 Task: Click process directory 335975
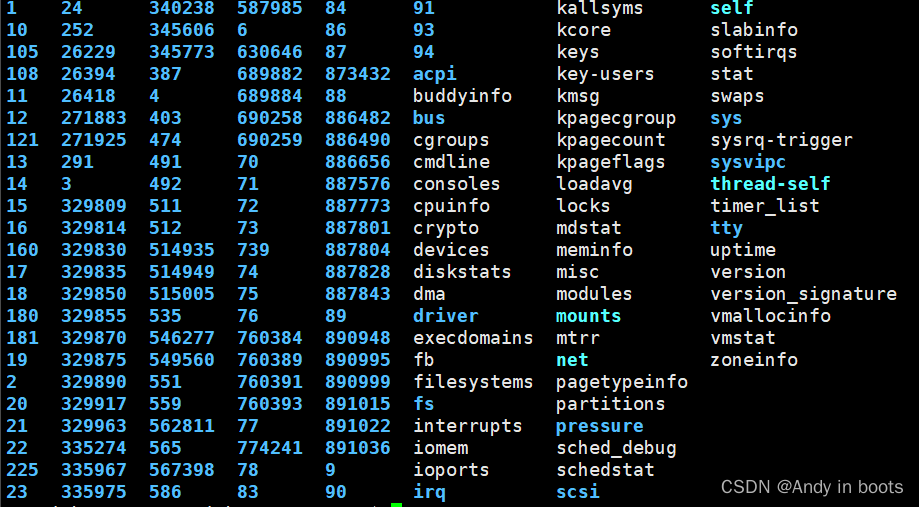pyautogui.click(x=94, y=492)
